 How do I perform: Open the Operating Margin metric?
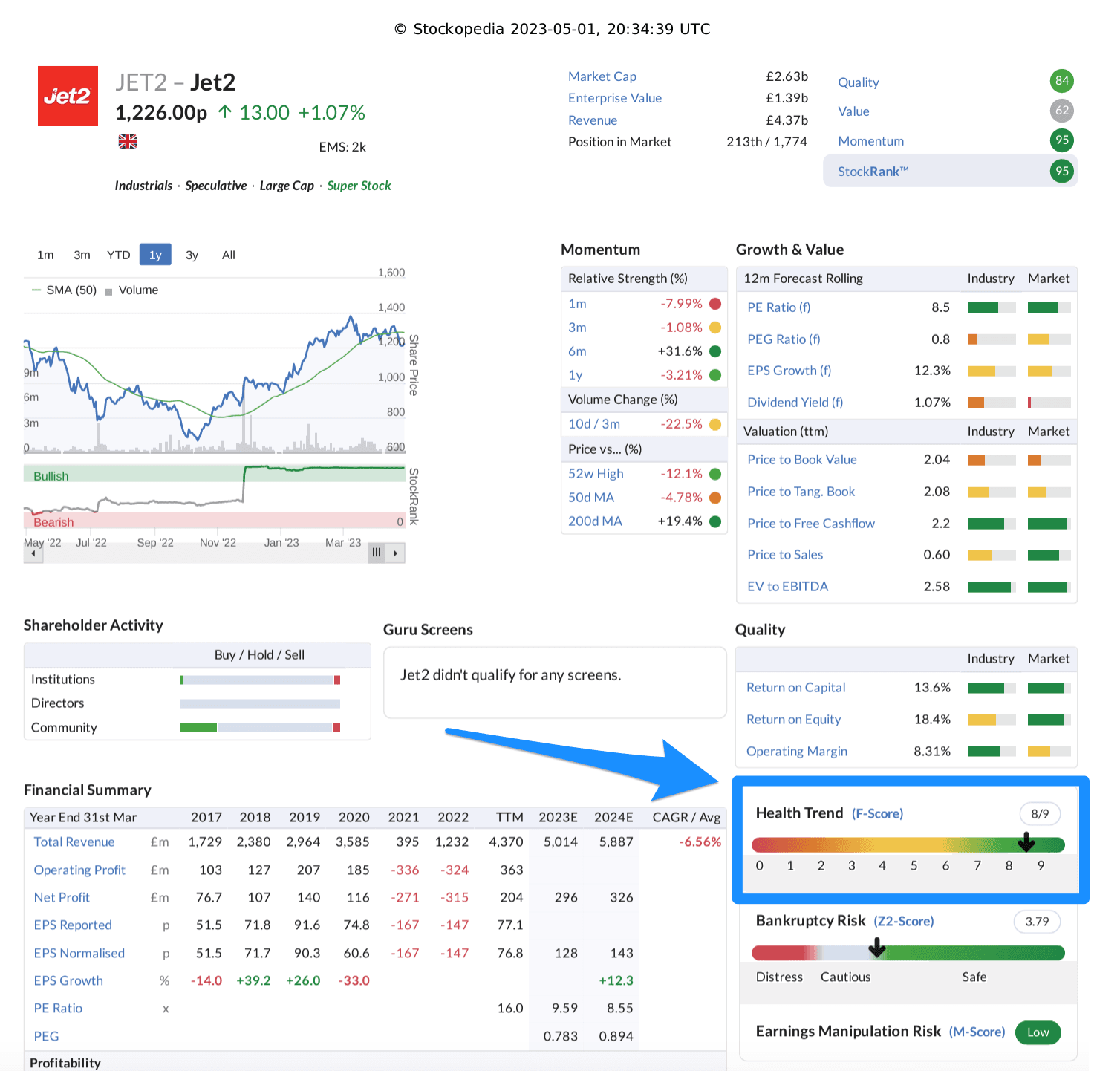coord(797,752)
